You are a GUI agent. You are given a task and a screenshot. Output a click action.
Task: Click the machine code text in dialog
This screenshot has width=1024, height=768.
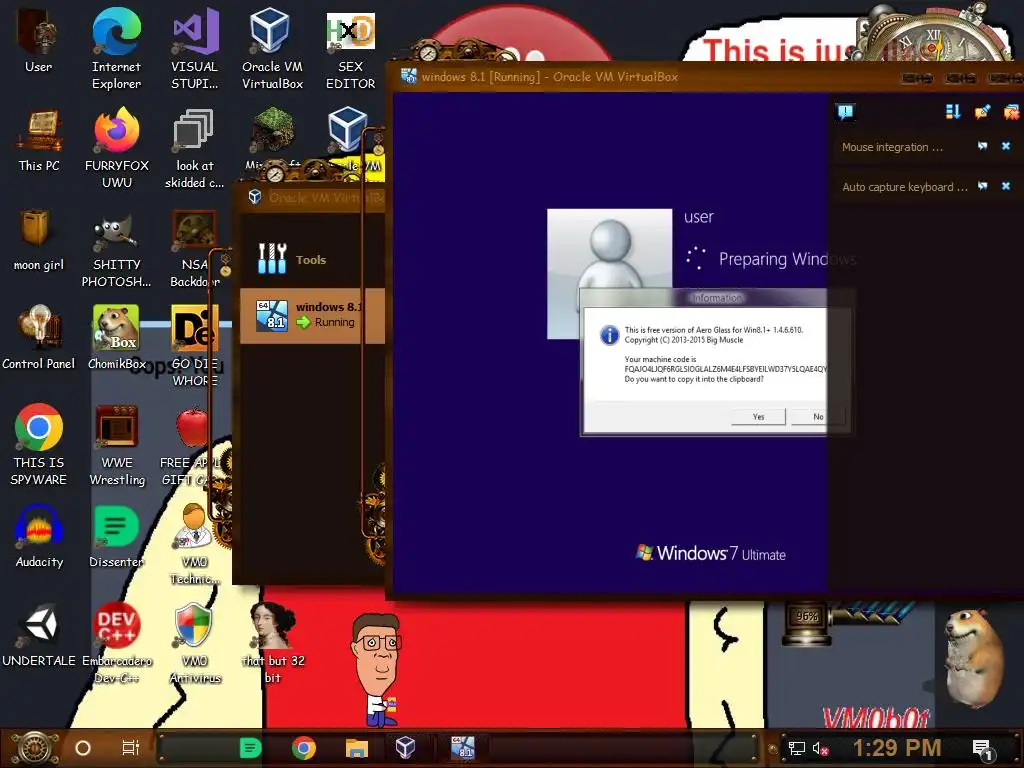point(725,369)
